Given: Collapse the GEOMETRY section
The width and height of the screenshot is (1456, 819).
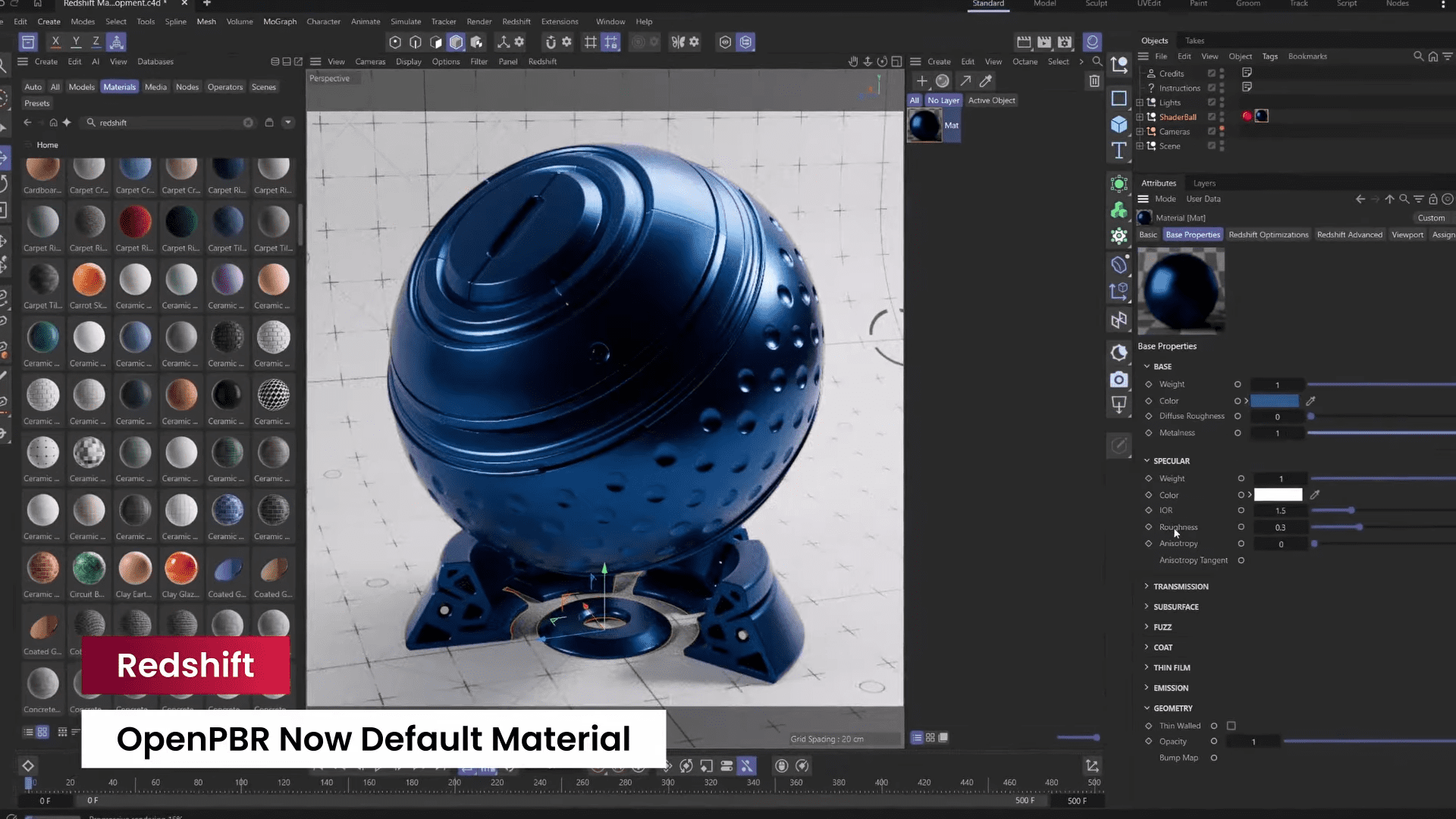Looking at the screenshot, I should pos(1147,708).
